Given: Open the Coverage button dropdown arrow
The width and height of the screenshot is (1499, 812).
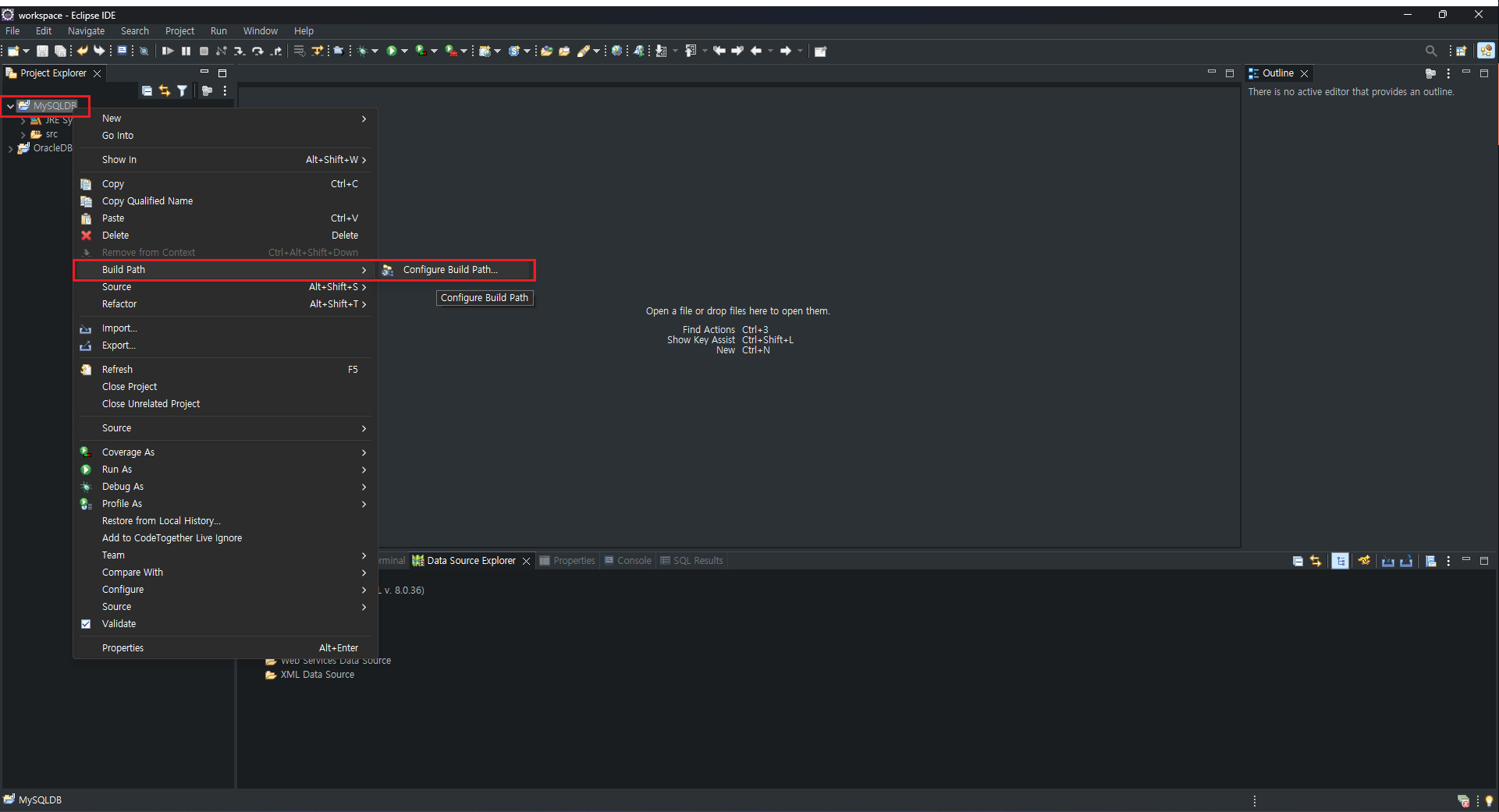Looking at the screenshot, I should pyautogui.click(x=434, y=51).
